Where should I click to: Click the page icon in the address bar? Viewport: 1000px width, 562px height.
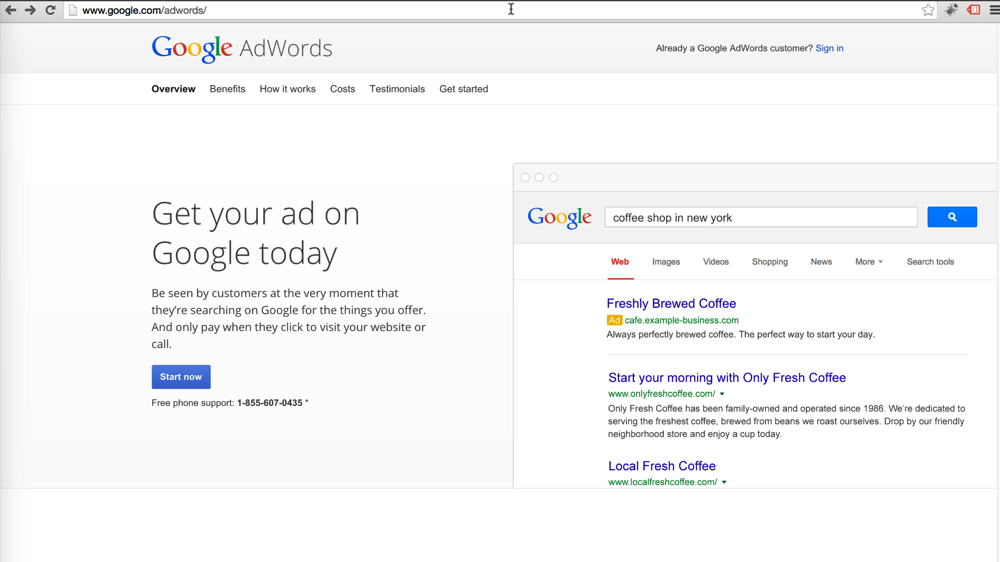(73, 10)
